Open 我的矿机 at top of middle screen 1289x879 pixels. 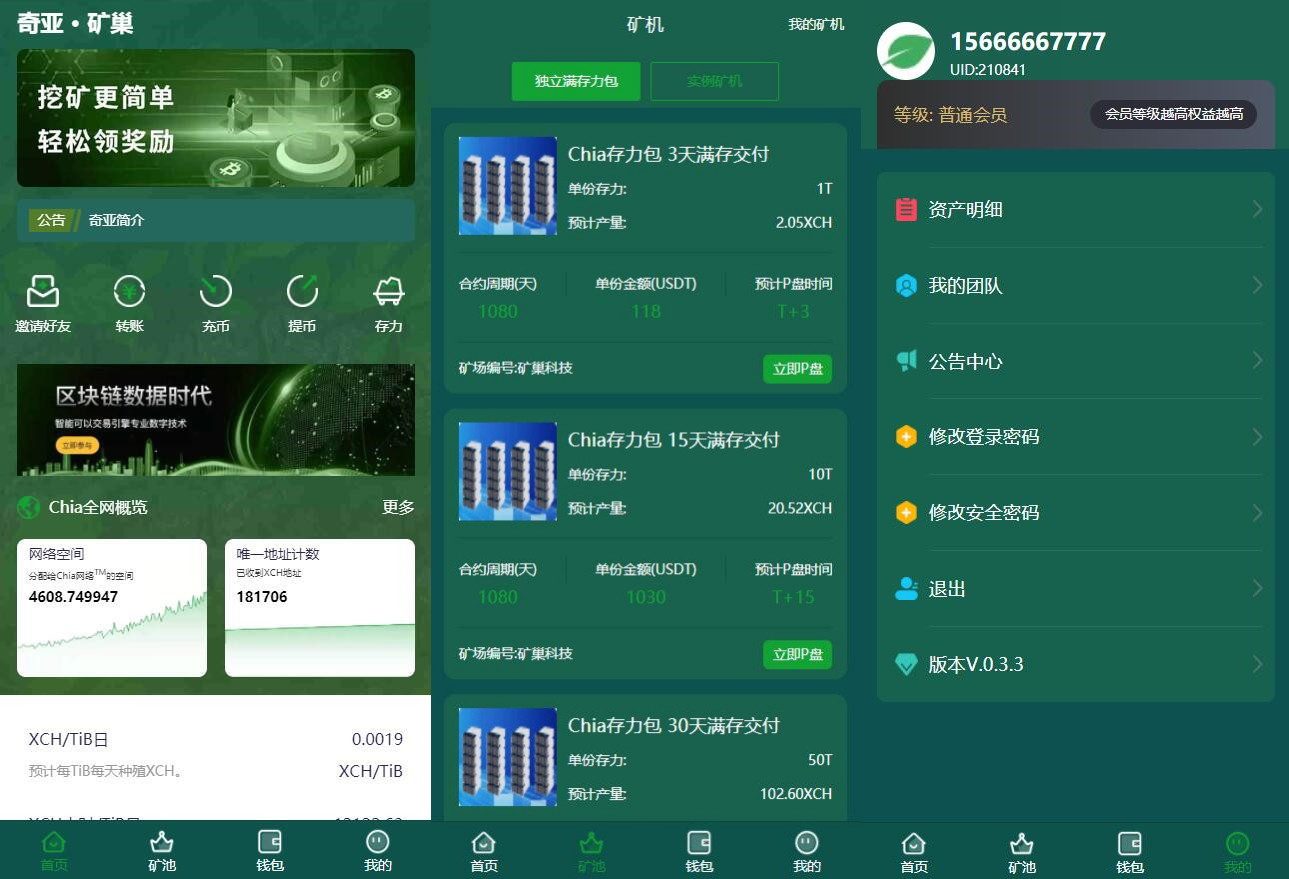[816, 25]
